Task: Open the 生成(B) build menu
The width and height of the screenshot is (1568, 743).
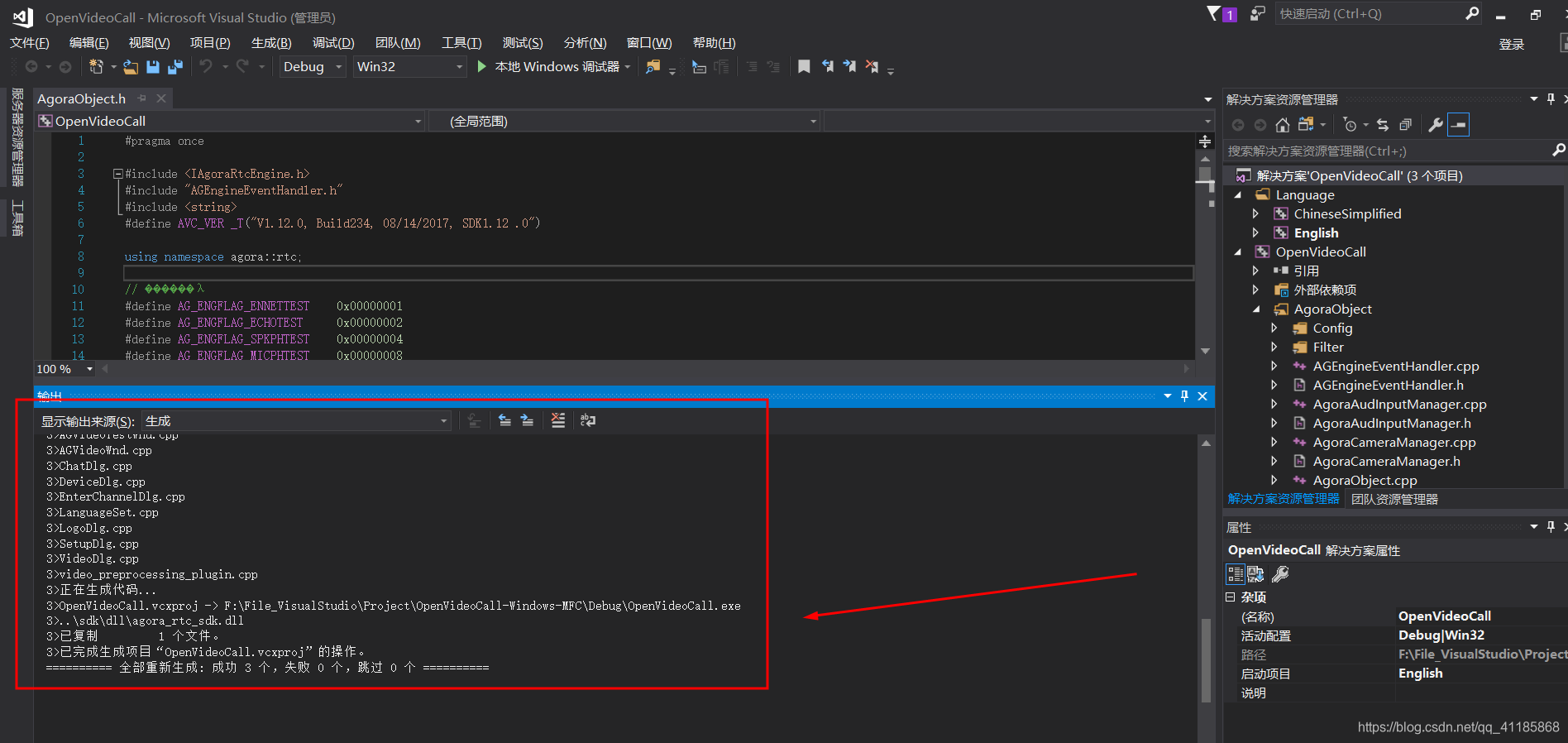Action: coord(271,43)
